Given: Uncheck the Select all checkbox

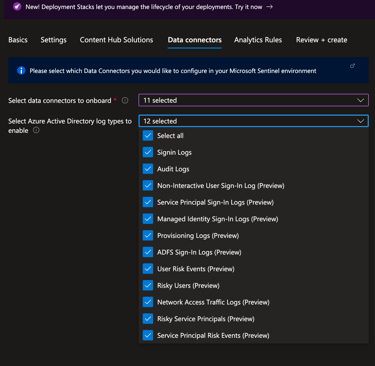Looking at the screenshot, I should click(x=148, y=136).
